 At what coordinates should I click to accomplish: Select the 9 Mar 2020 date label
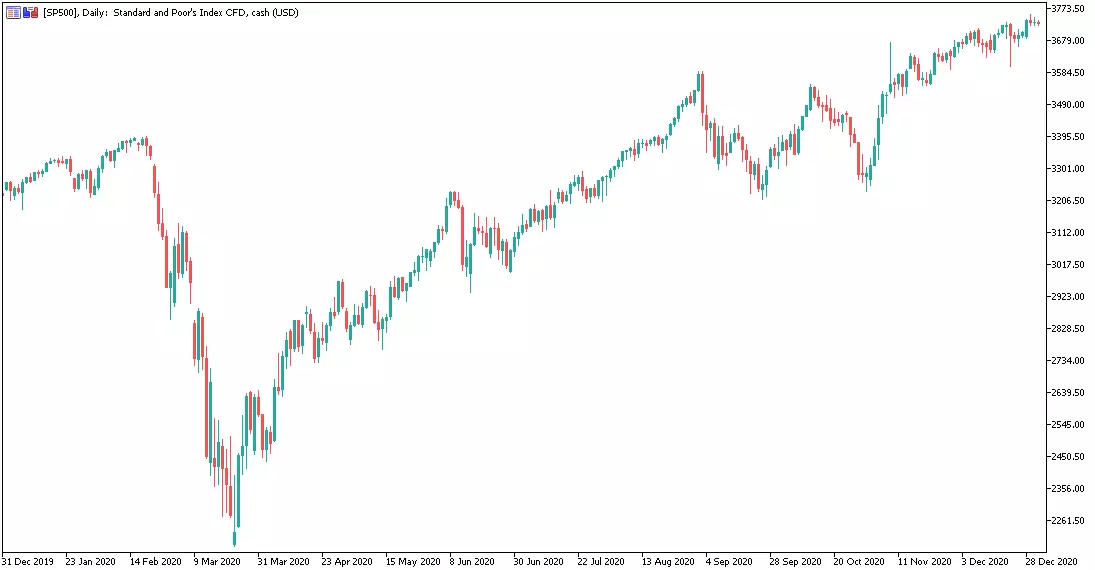(x=217, y=562)
